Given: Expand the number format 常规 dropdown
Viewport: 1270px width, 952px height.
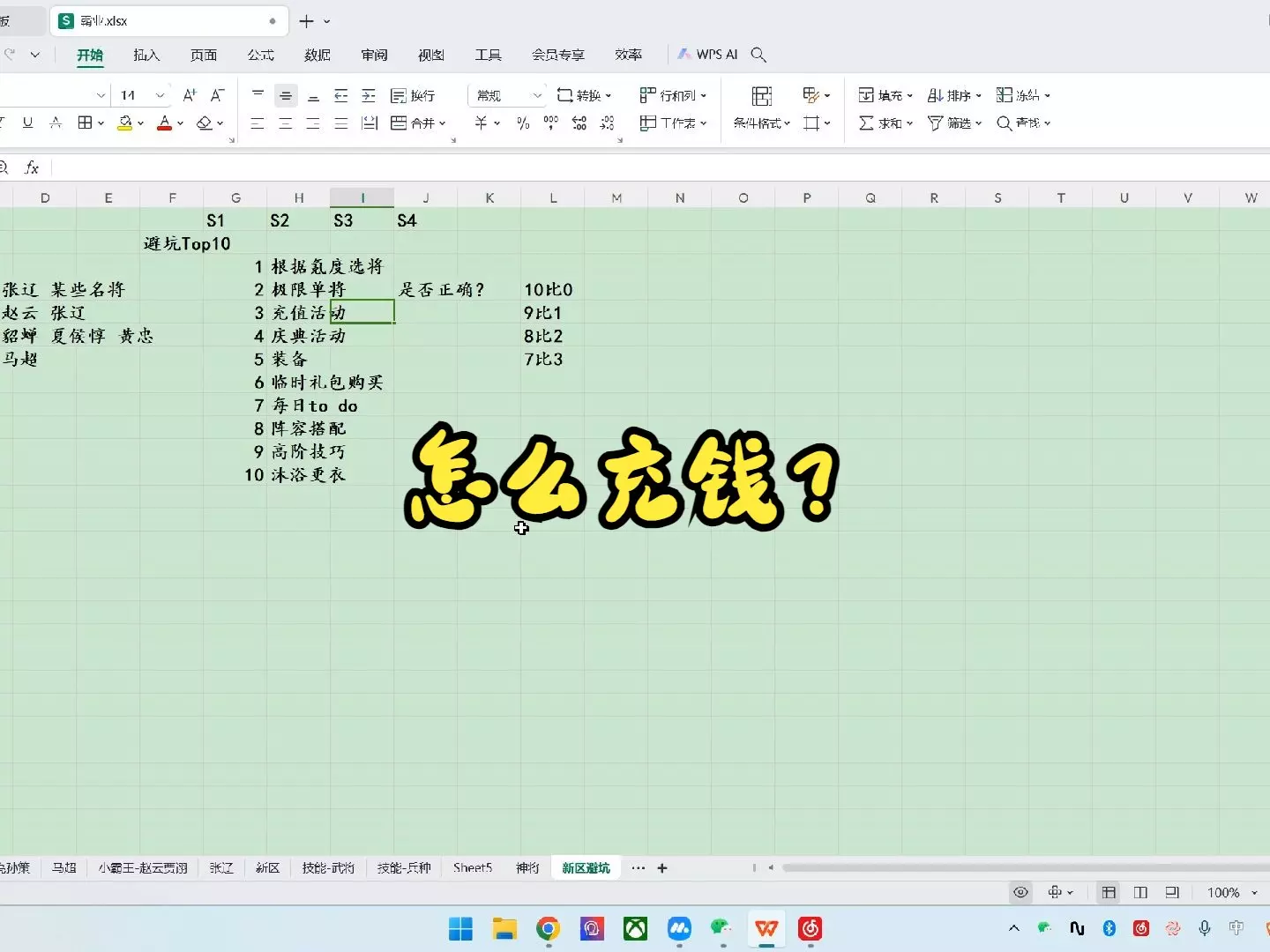Looking at the screenshot, I should [x=537, y=95].
